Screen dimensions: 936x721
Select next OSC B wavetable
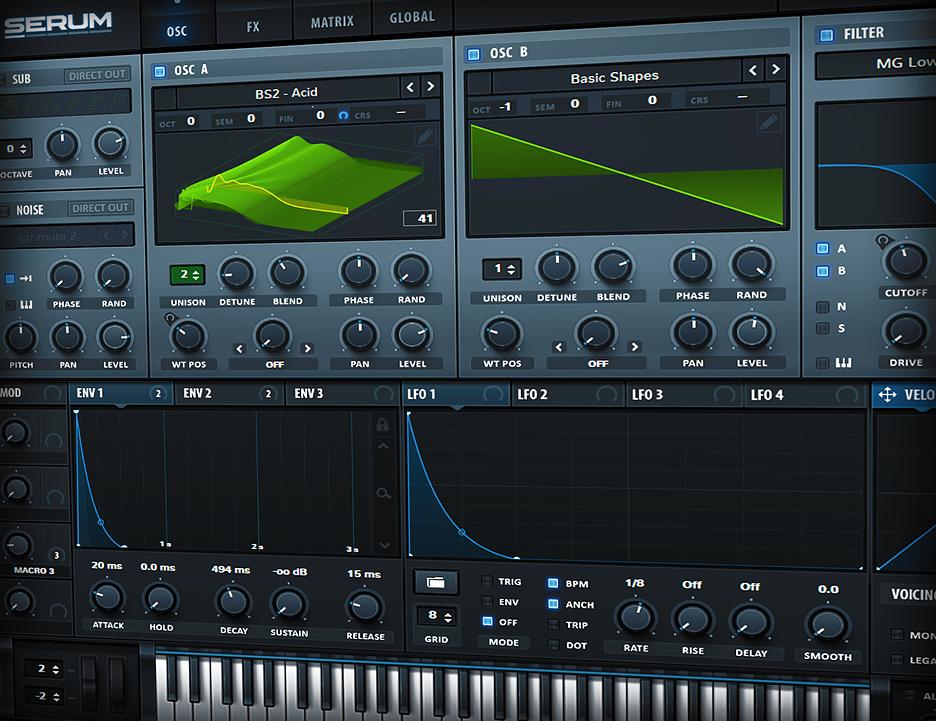(x=775, y=69)
